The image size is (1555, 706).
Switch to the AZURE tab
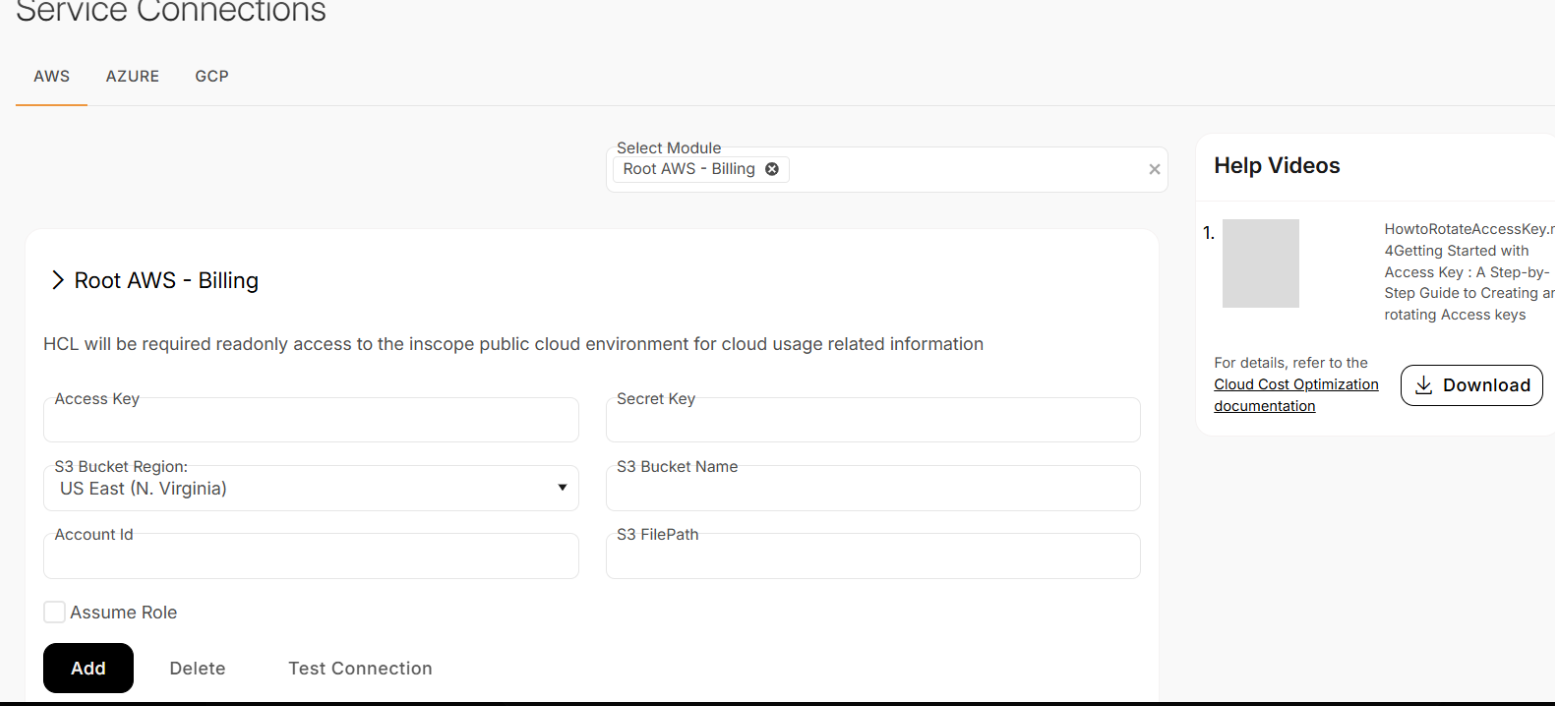pos(132,76)
